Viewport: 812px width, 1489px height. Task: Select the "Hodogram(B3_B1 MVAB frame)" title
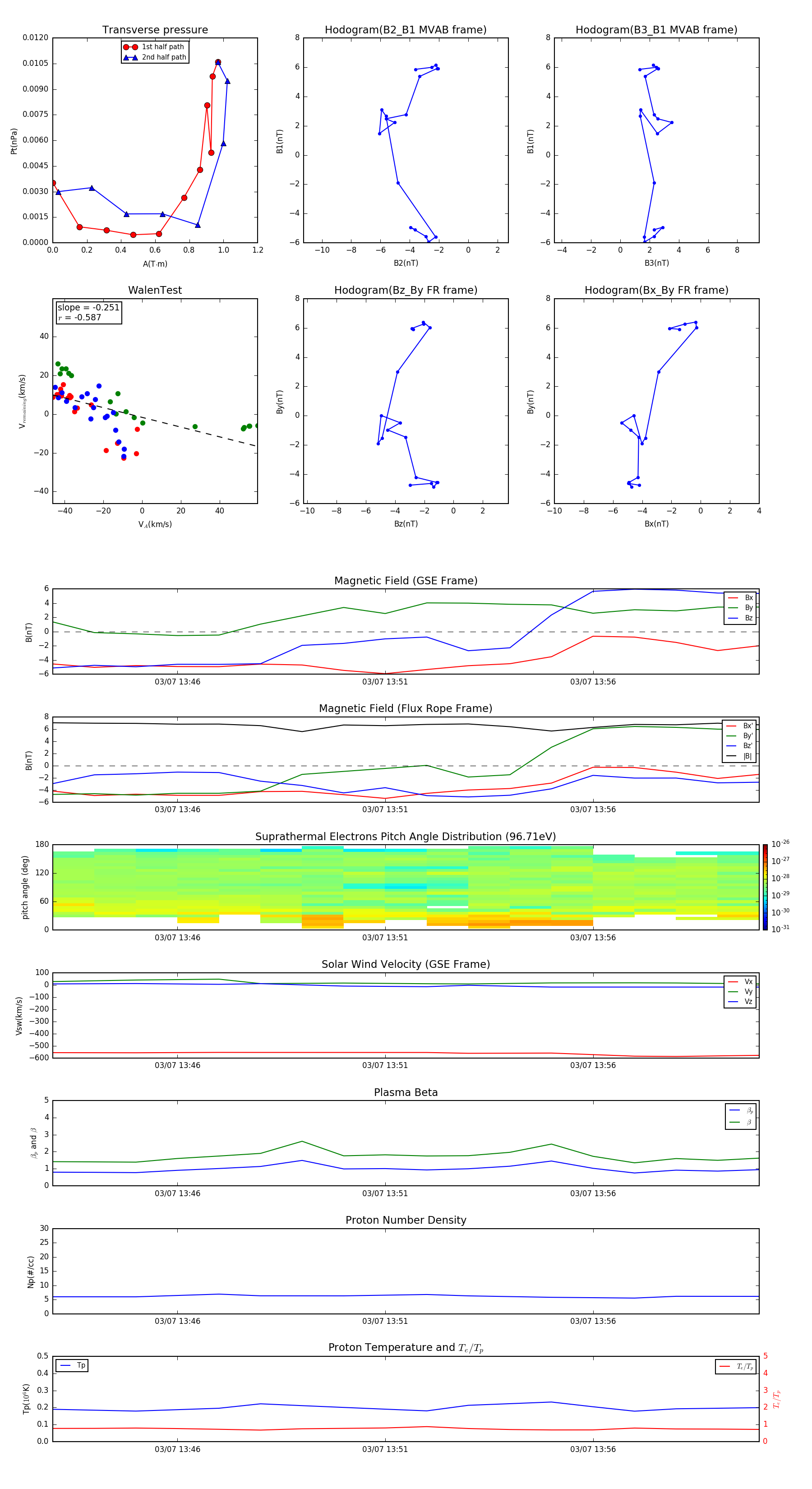[656, 29]
